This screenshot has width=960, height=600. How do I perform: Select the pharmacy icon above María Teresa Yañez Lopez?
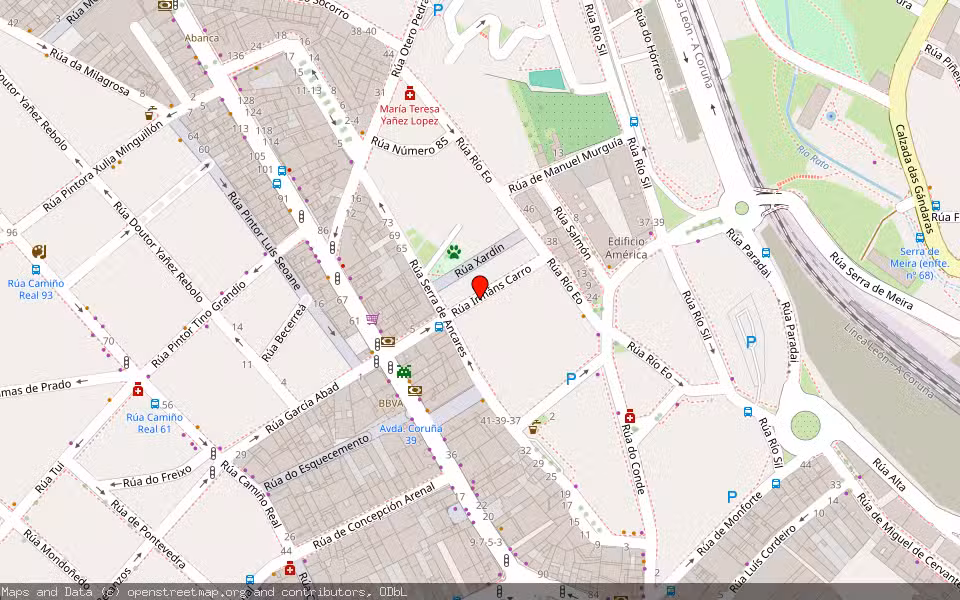(x=410, y=93)
